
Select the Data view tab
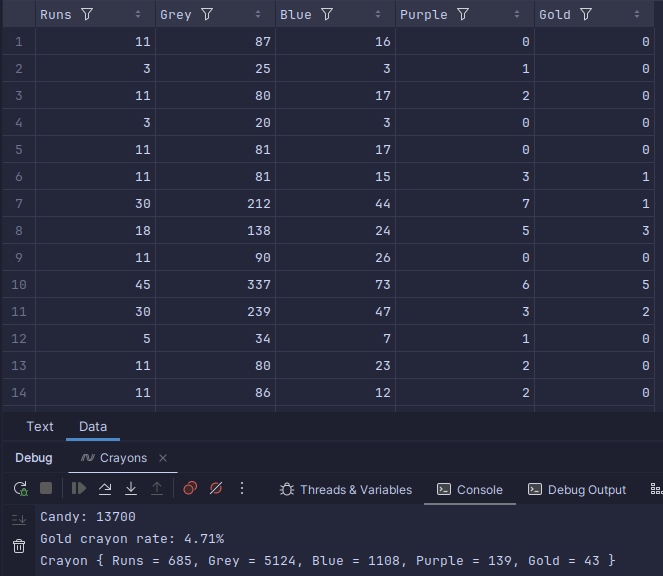tap(93, 426)
